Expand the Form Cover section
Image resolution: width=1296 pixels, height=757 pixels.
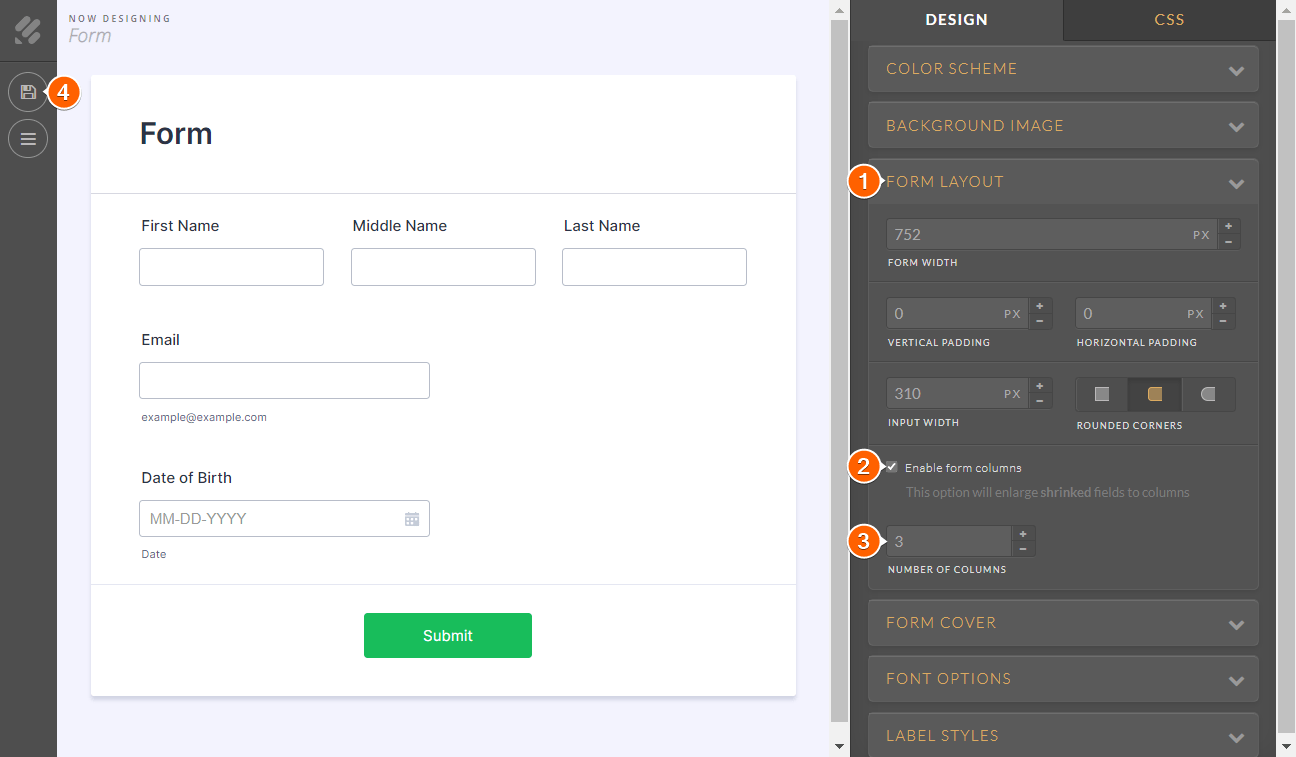pyautogui.click(x=1063, y=623)
